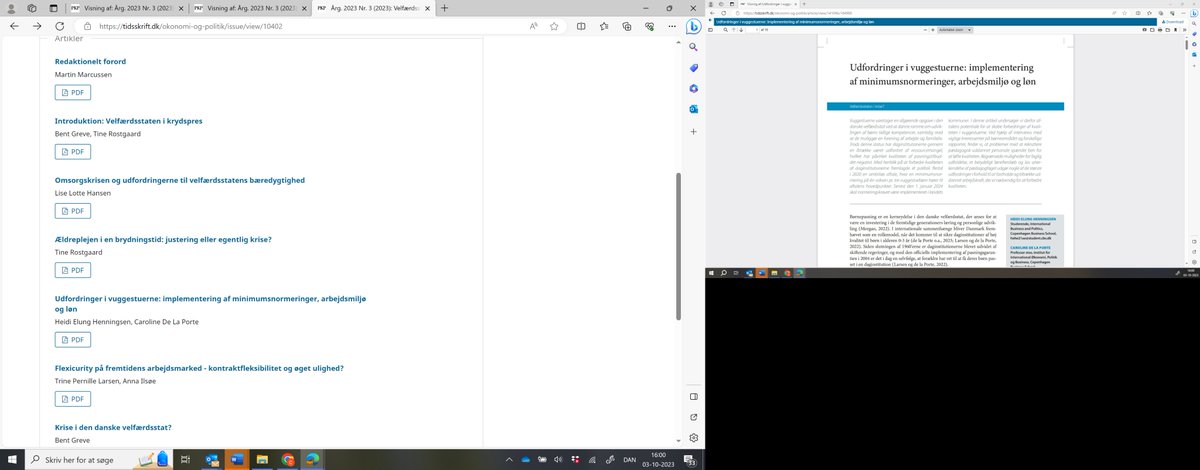Toggle read aloud icon in address bar
The height and width of the screenshot is (470, 1200).
click(x=533, y=26)
